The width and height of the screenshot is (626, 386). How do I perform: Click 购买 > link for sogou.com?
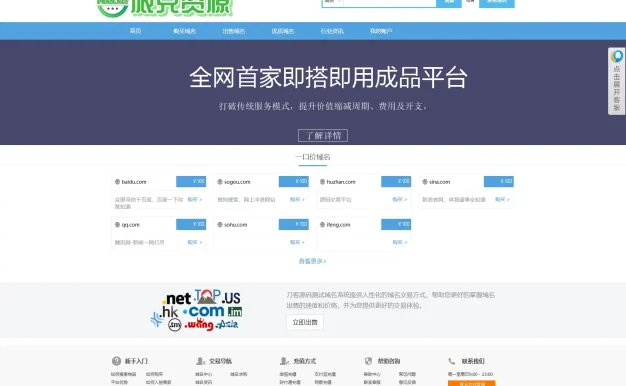(x=297, y=199)
